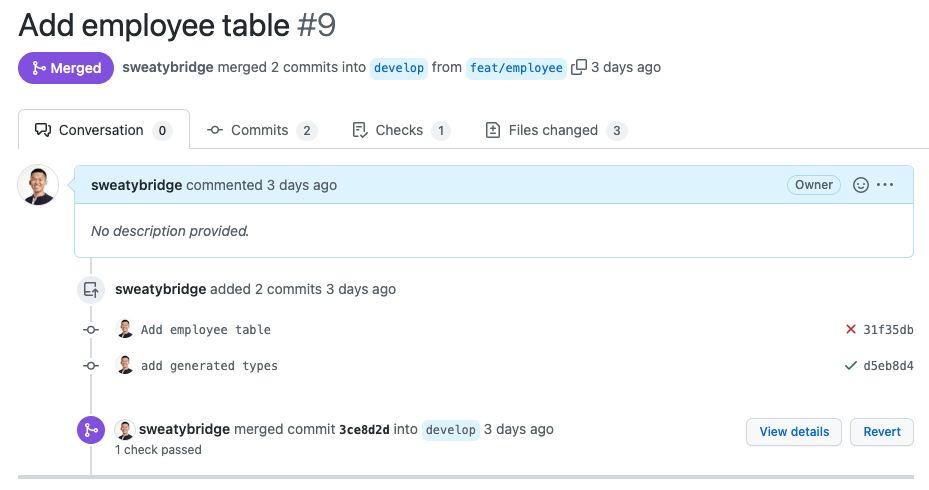Screen dimensions: 929x490
Task: Open merged commit 3ce8d2d link
Action: tap(364, 430)
